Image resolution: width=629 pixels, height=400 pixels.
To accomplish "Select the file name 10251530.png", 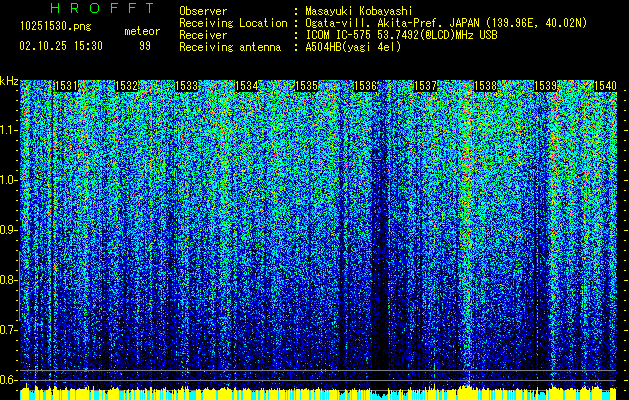I will [x=56, y=27].
